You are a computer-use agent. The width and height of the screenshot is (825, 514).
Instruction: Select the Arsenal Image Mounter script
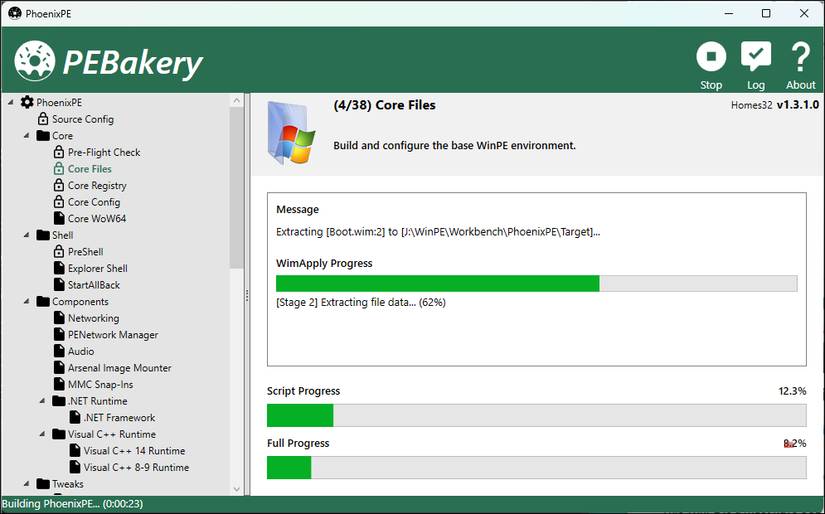point(119,368)
